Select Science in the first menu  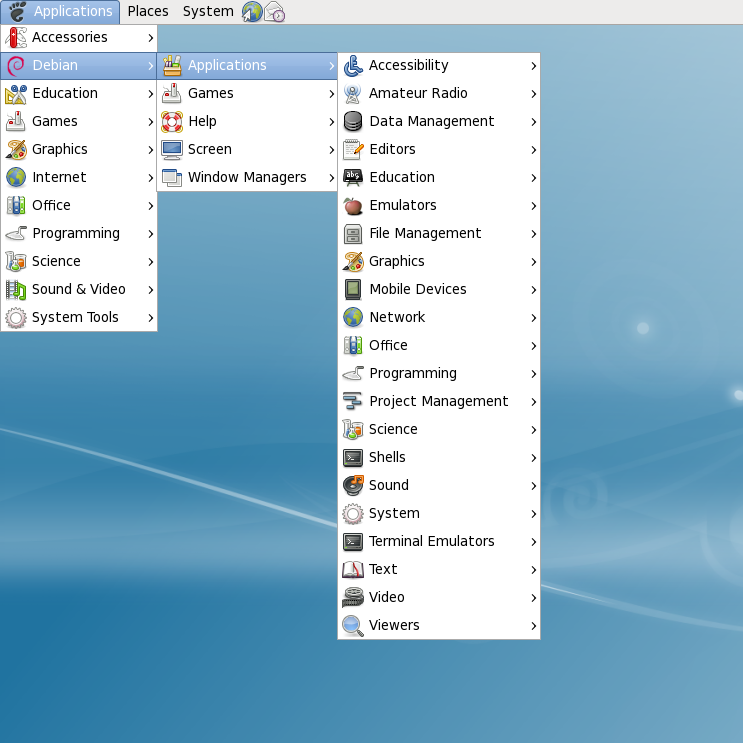click(79, 262)
